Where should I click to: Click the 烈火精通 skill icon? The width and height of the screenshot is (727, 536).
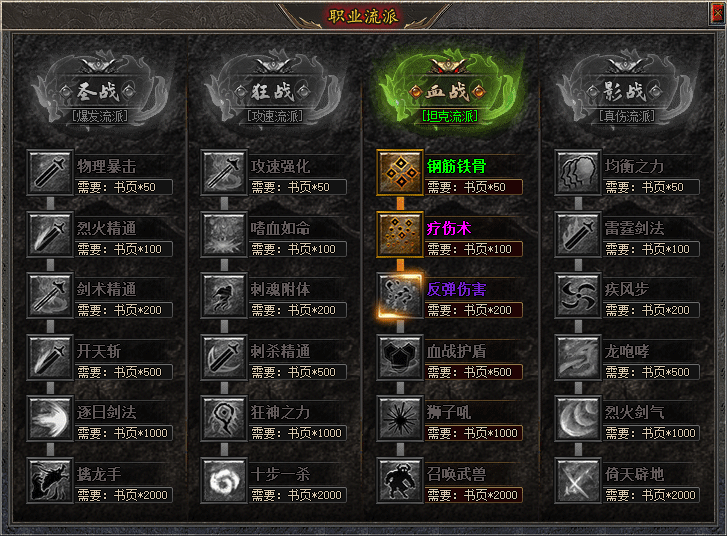tap(50, 234)
